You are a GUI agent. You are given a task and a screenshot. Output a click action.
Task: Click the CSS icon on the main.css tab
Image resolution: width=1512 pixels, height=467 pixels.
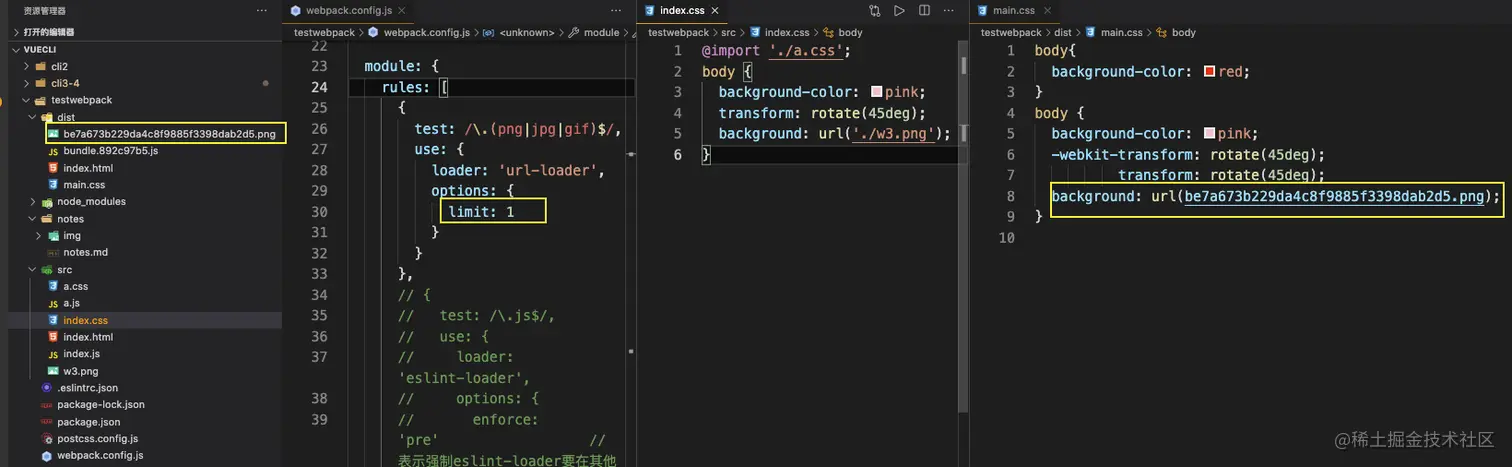[983, 10]
